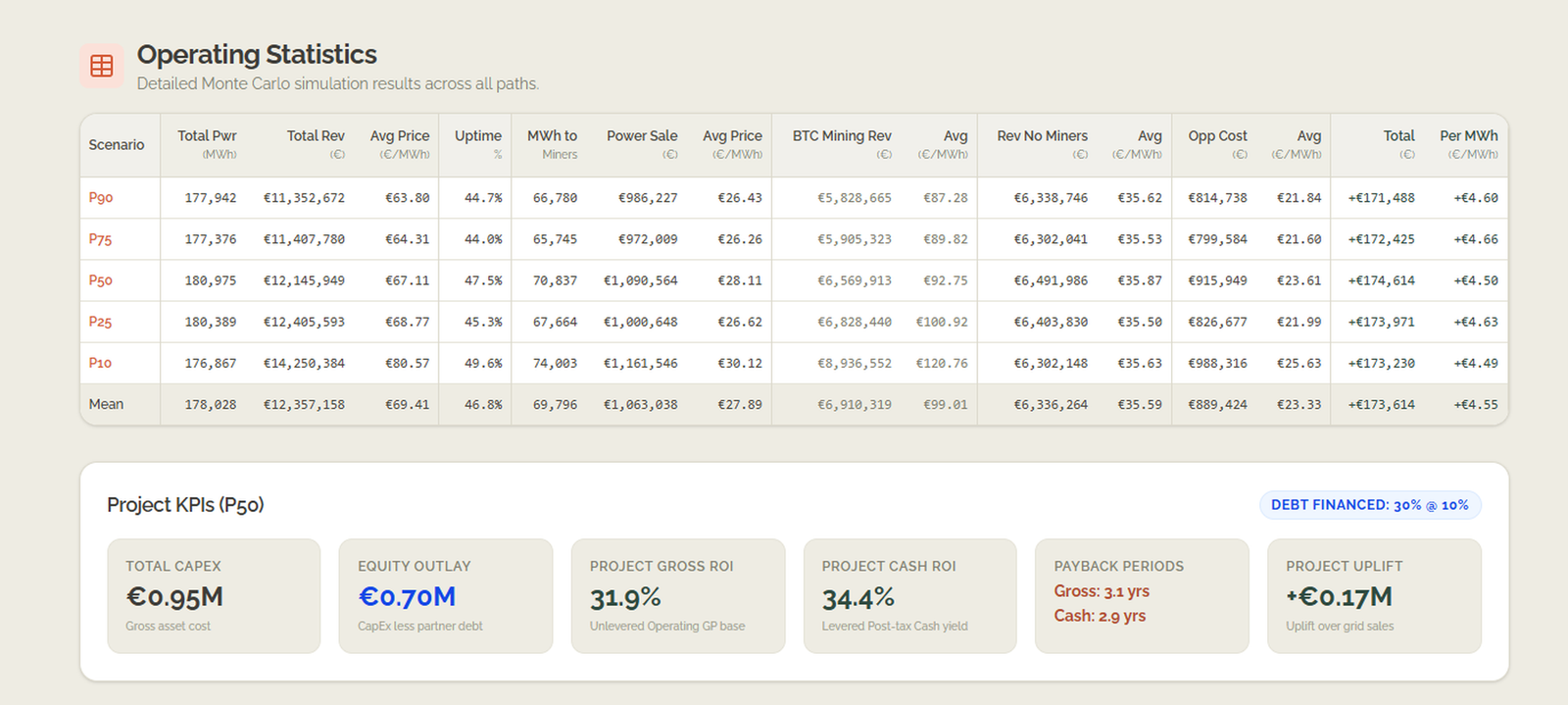Click the Per MWh column header
Screen dimensions: 1568x705
point(1468,144)
